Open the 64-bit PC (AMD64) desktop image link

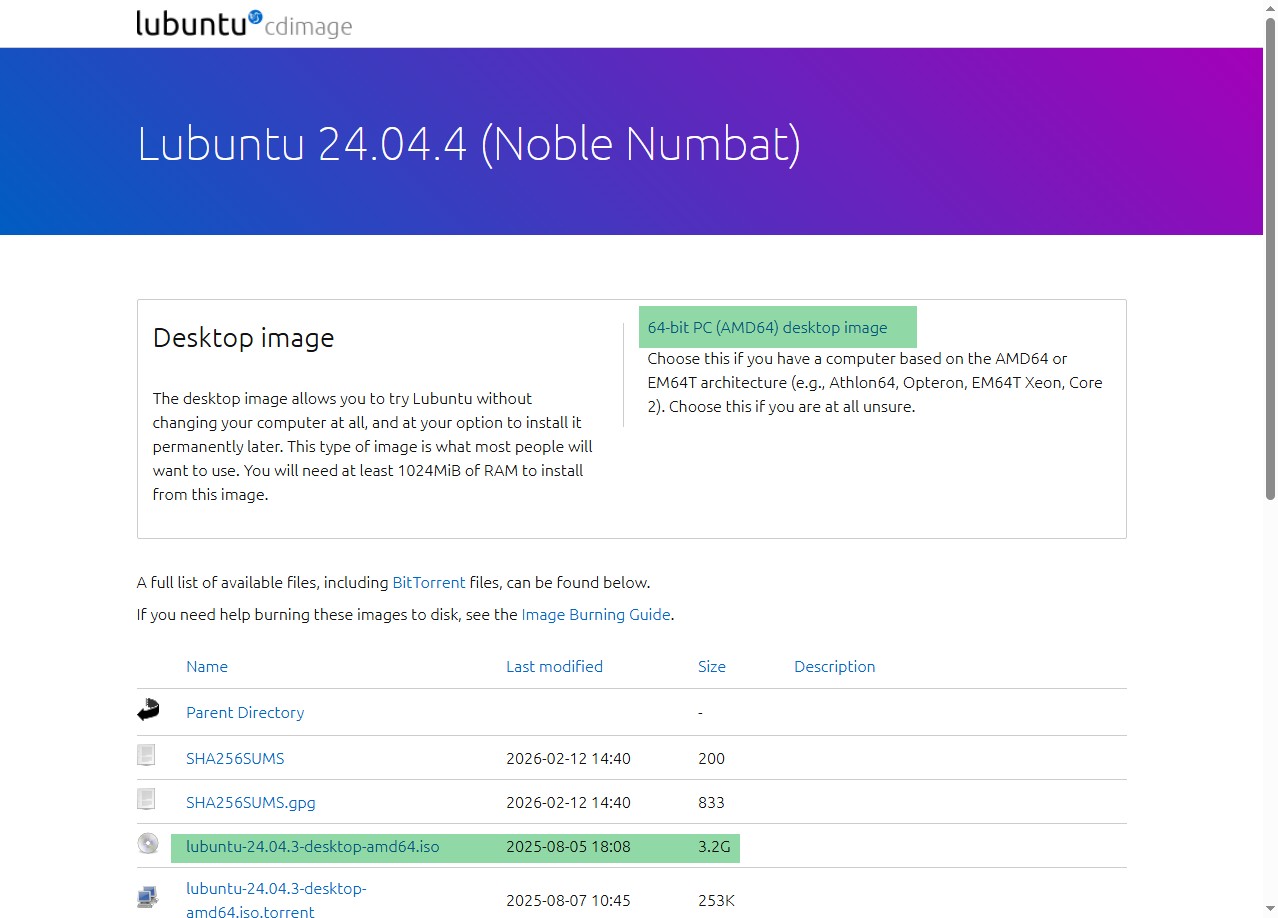767,327
